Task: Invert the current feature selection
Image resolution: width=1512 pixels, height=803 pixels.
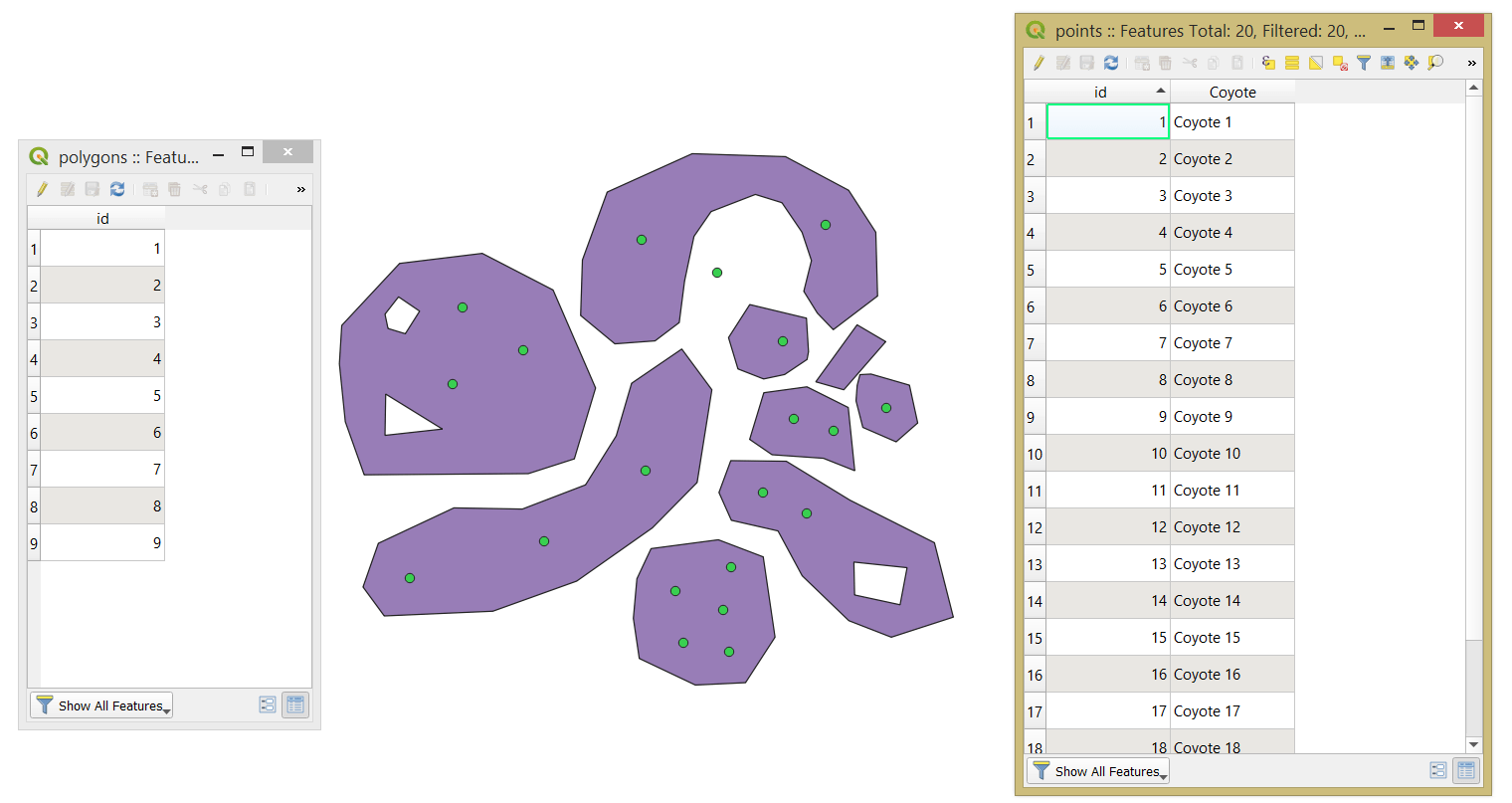Action: 1316,63
